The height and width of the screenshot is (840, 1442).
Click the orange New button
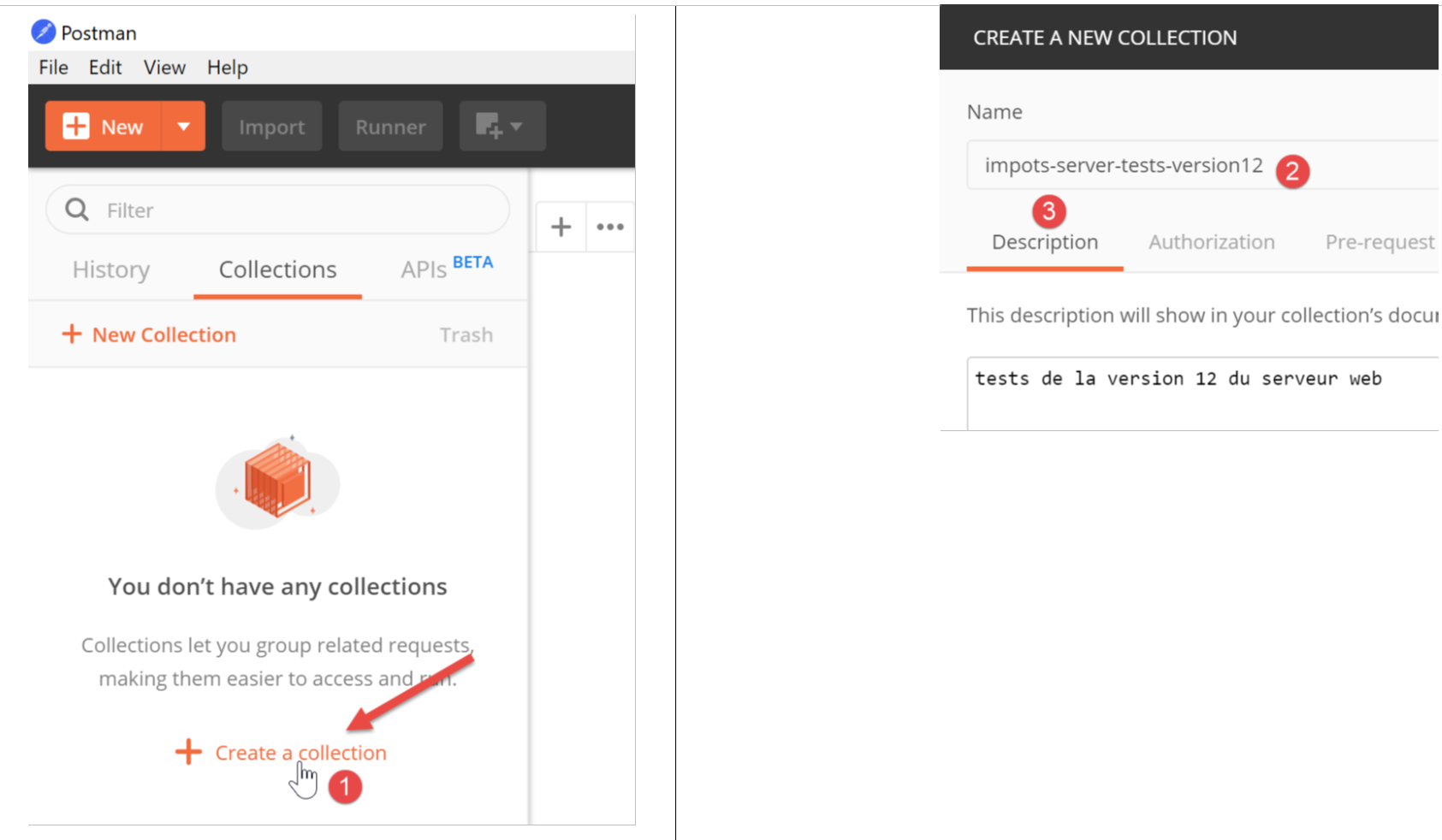click(x=104, y=127)
